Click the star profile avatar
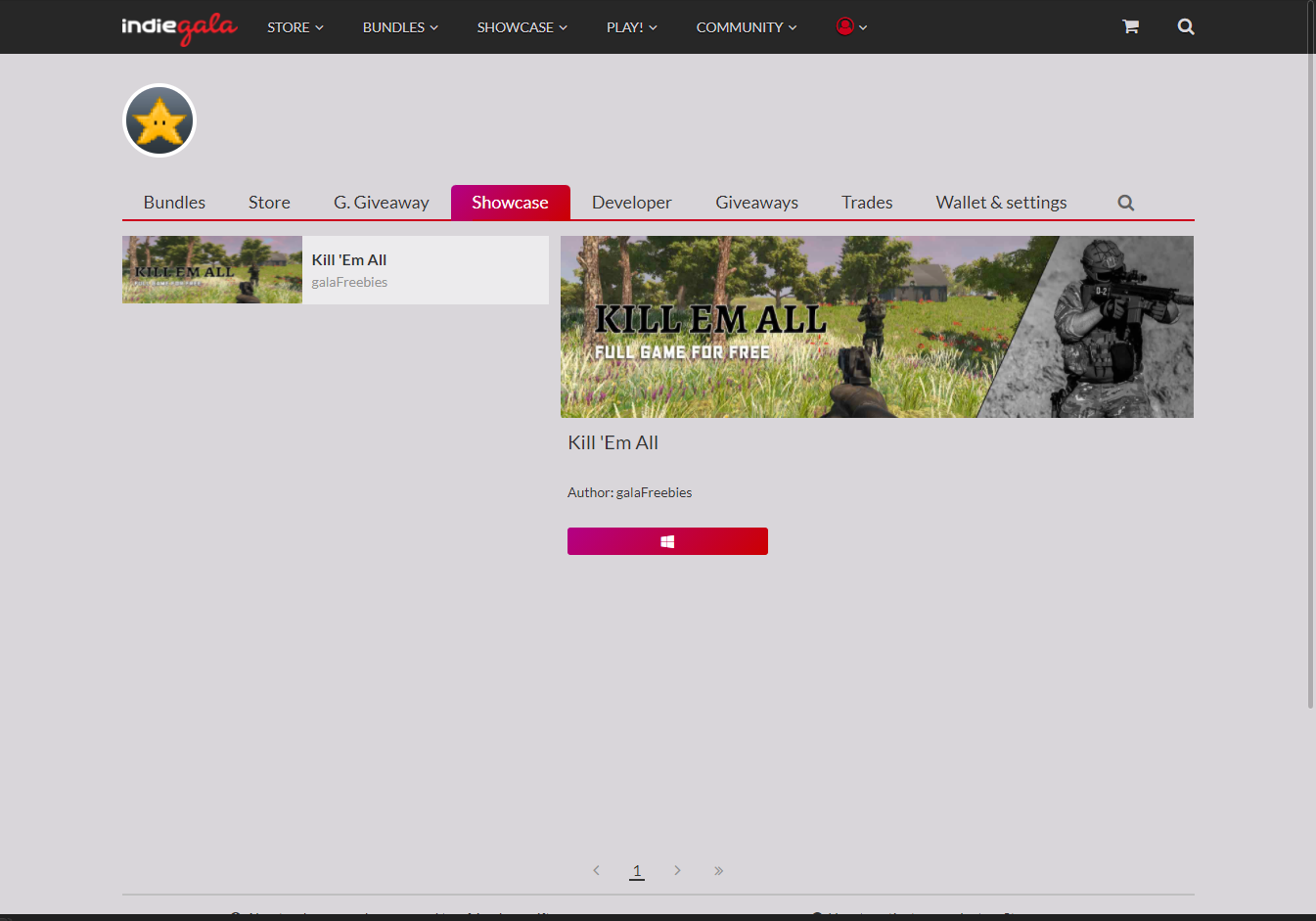Viewport: 1316px width, 921px height. [x=159, y=120]
